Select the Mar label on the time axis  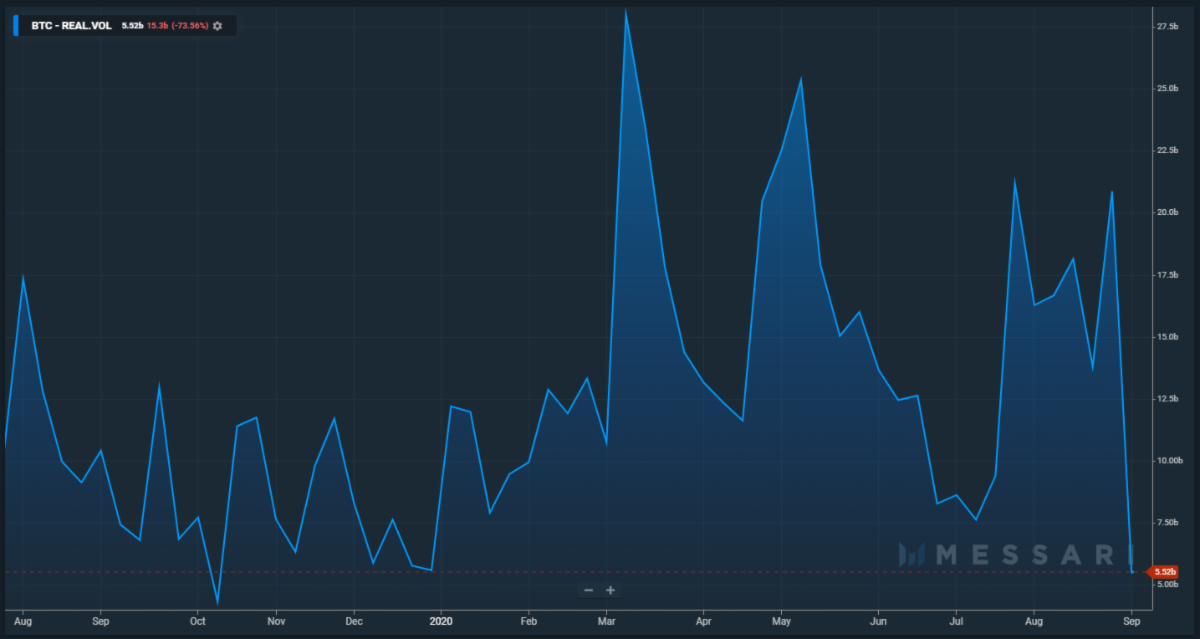(606, 620)
